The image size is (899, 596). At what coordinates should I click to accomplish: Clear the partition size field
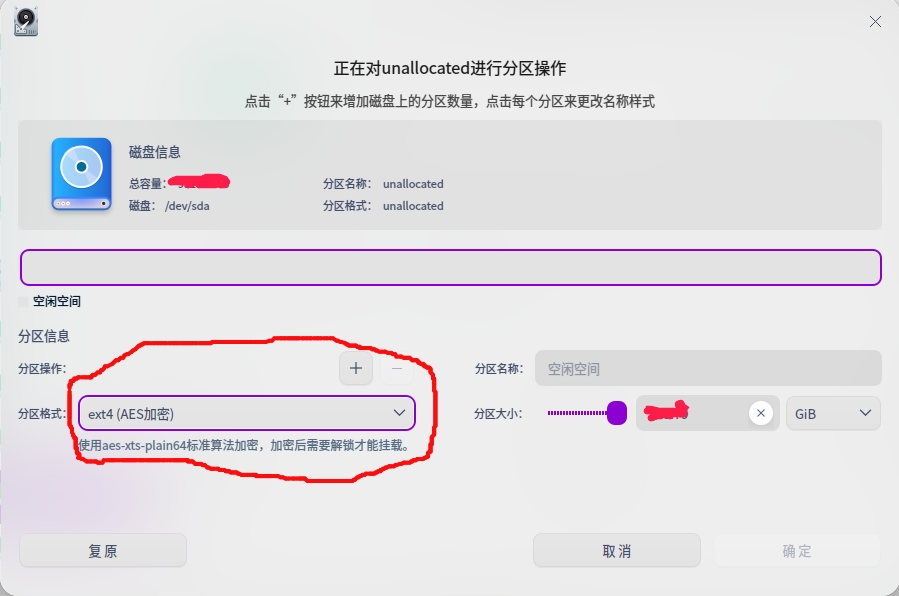click(761, 413)
